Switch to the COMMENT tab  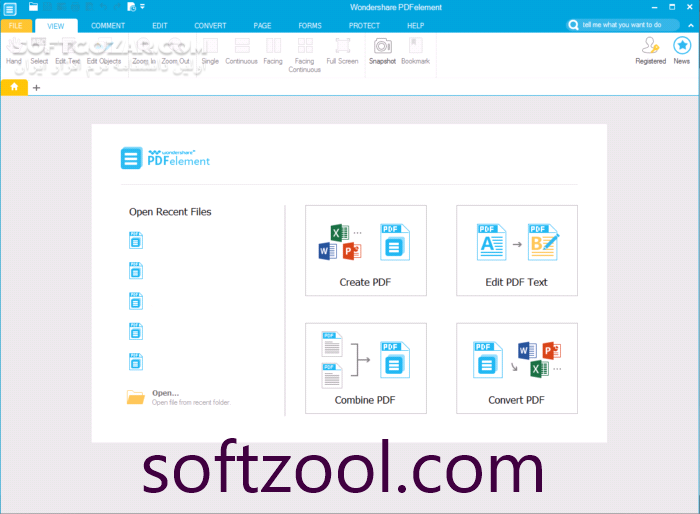click(x=108, y=26)
